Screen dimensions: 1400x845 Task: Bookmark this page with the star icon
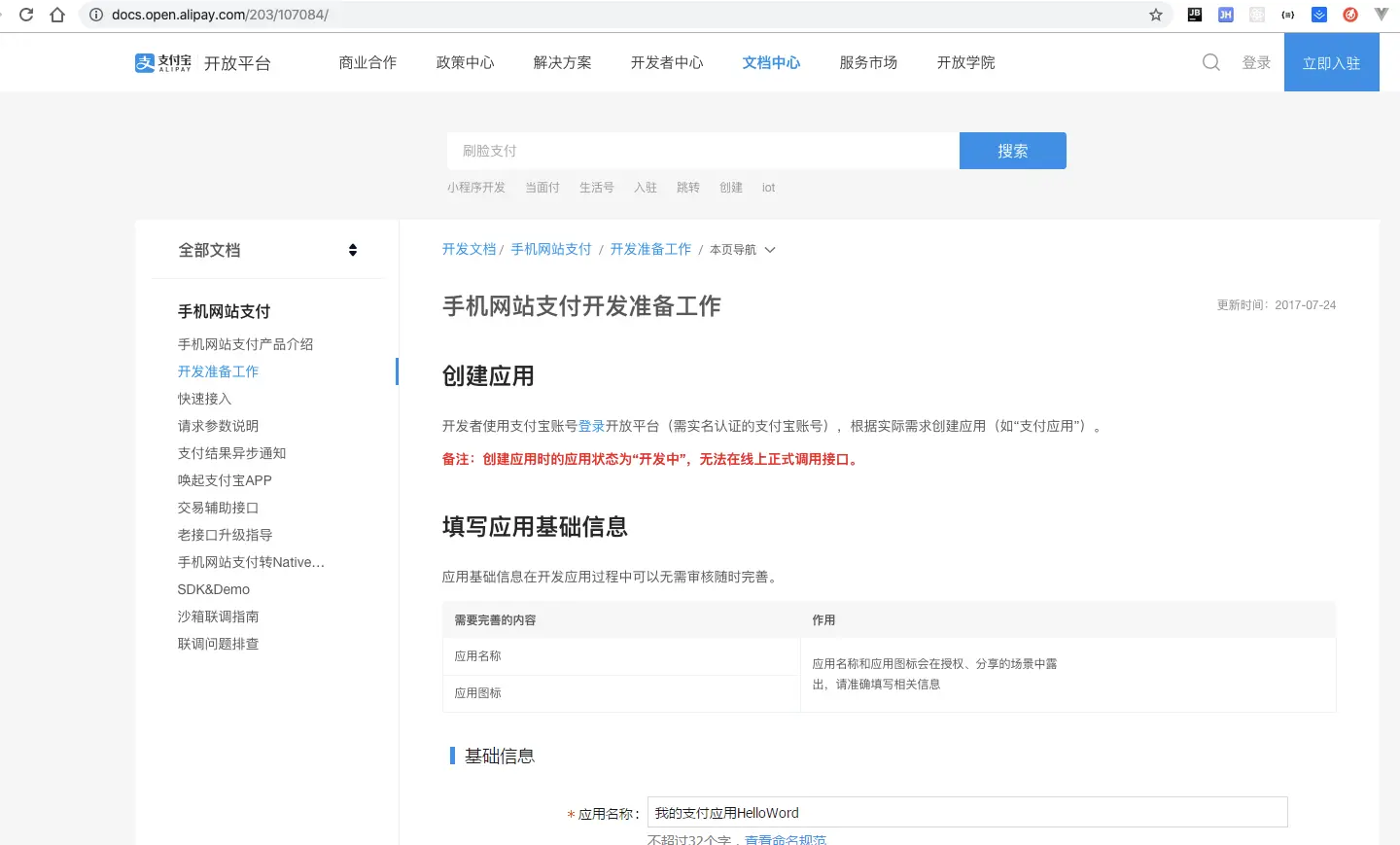[x=1156, y=15]
